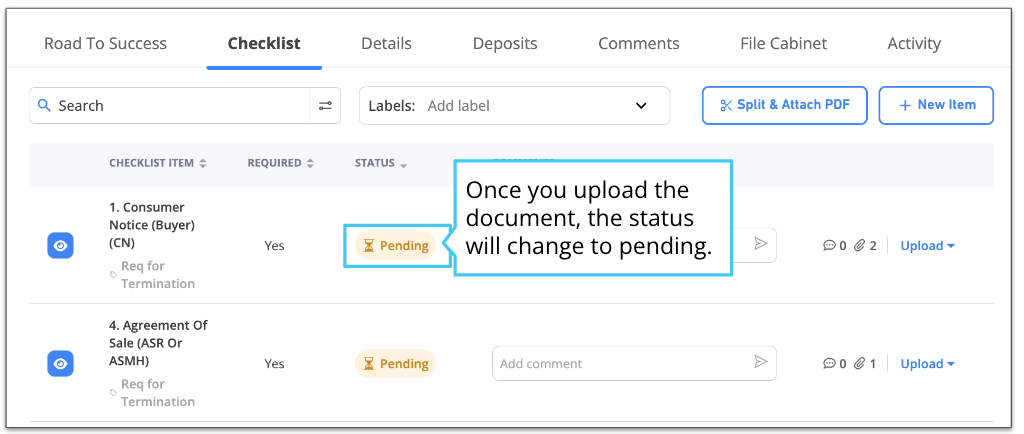Click the Pending status badge for Agreement Of Sale
Viewport: 1024px width, 434px height.
click(x=395, y=364)
